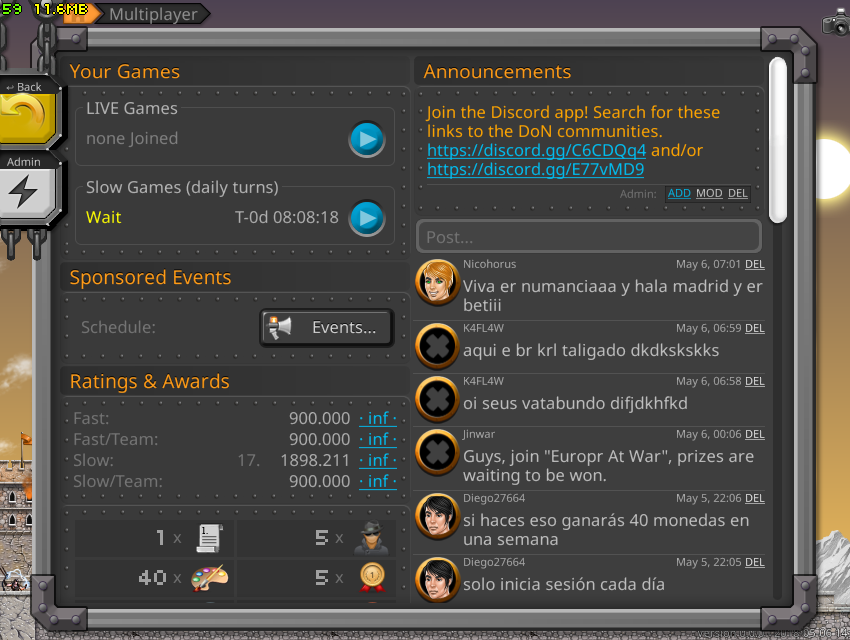The width and height of the screenshot is (850, 640).
Task: Open the Admin lightning bolt panel
Action: 24,190
